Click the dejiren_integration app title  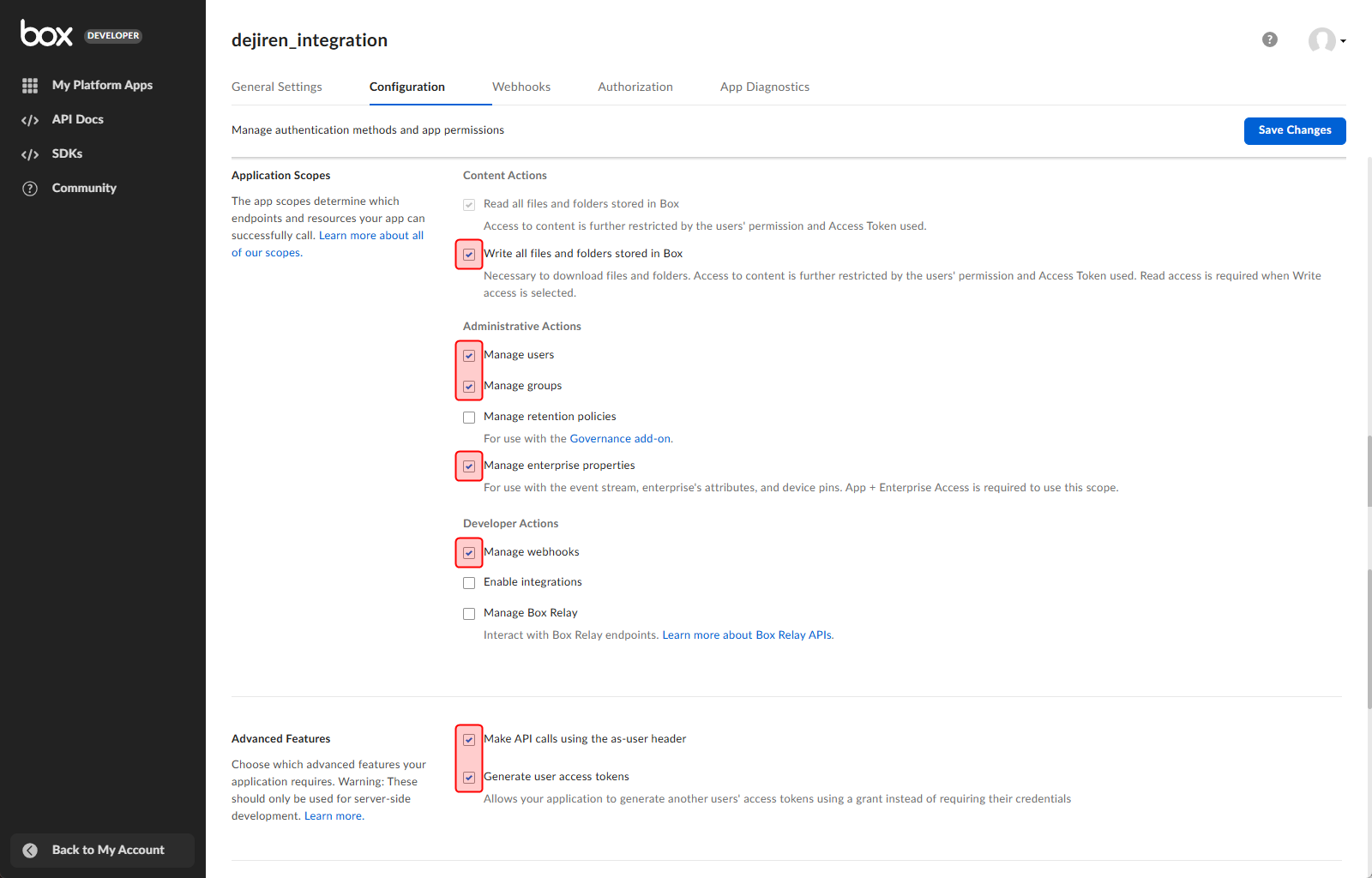tap(310, 40)
